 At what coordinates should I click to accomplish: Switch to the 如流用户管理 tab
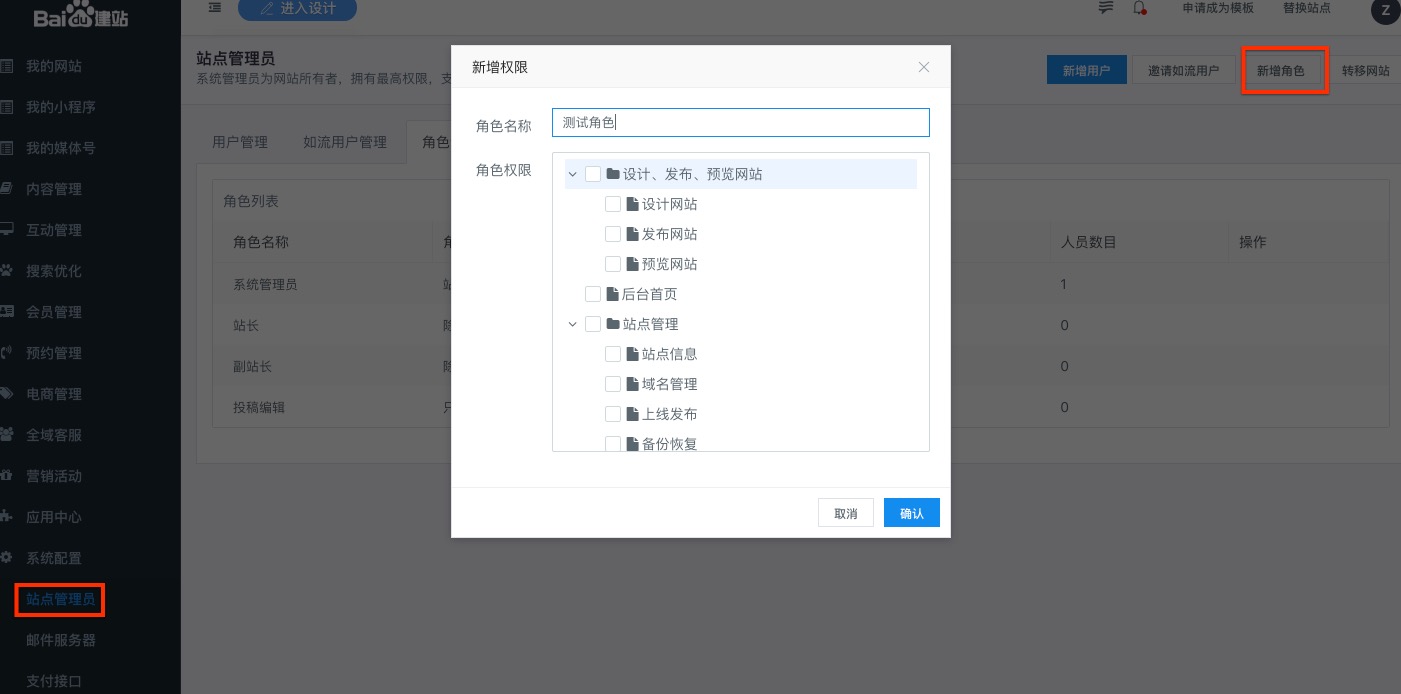[345, 142]
